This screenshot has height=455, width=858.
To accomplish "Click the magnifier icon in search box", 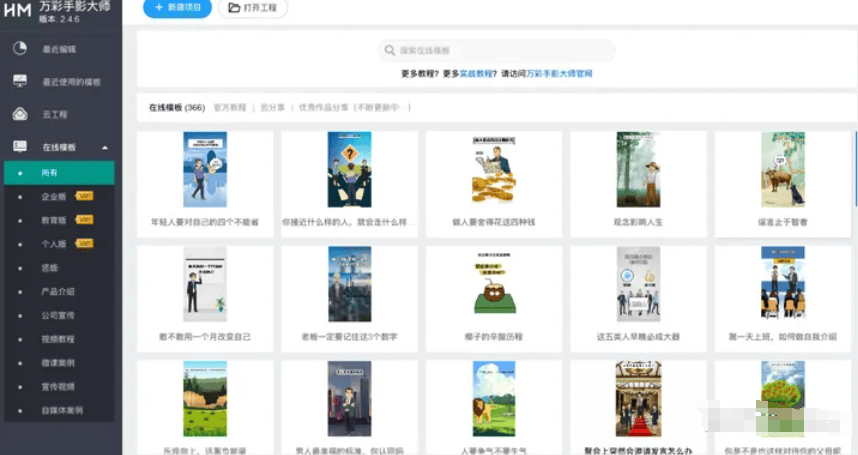I will [390, 50].
